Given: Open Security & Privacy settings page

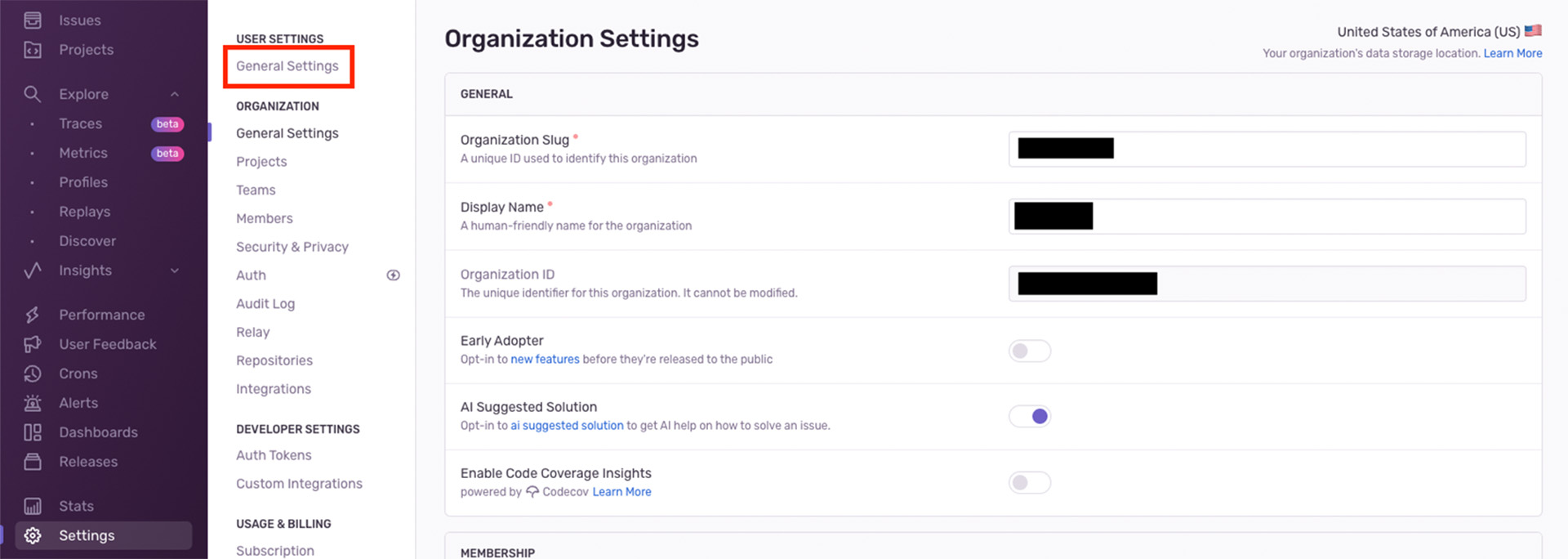Looking at the screenshot, I should (x=292, y=247).
